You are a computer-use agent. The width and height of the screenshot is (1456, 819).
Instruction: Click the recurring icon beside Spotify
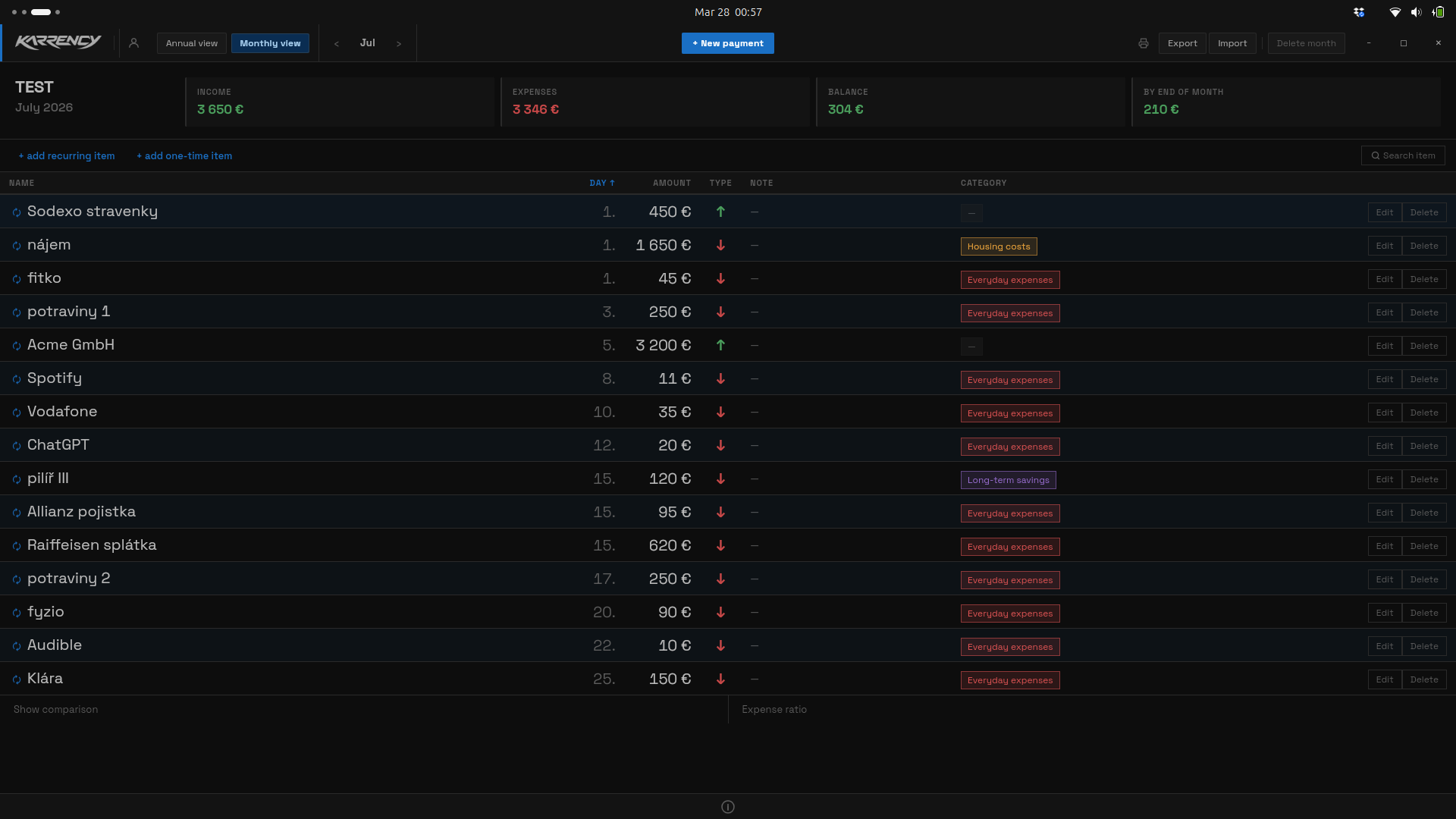[x=17, y=379]
